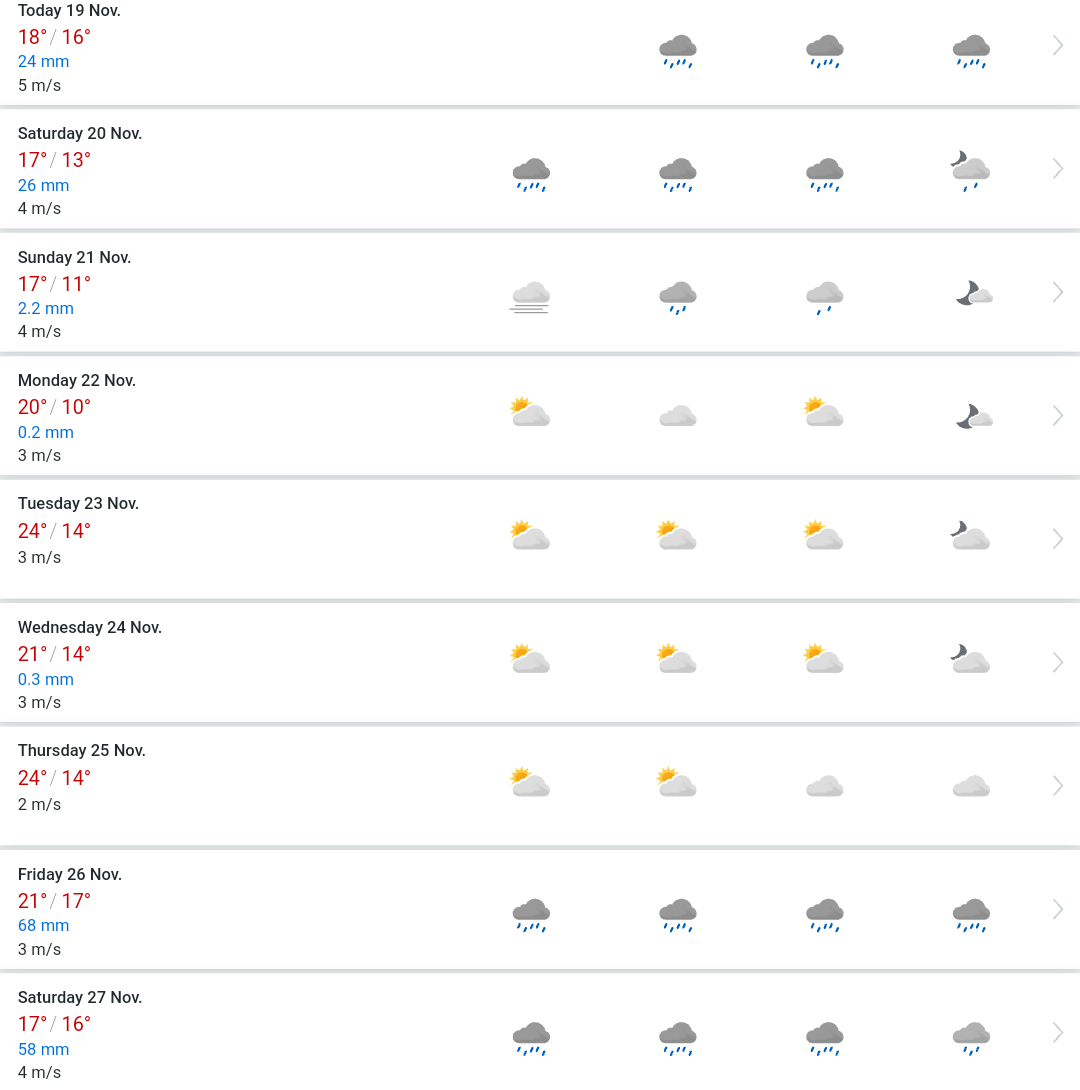
Task: Open Monday 22 Nov. details arrow
Action: 1058,416
